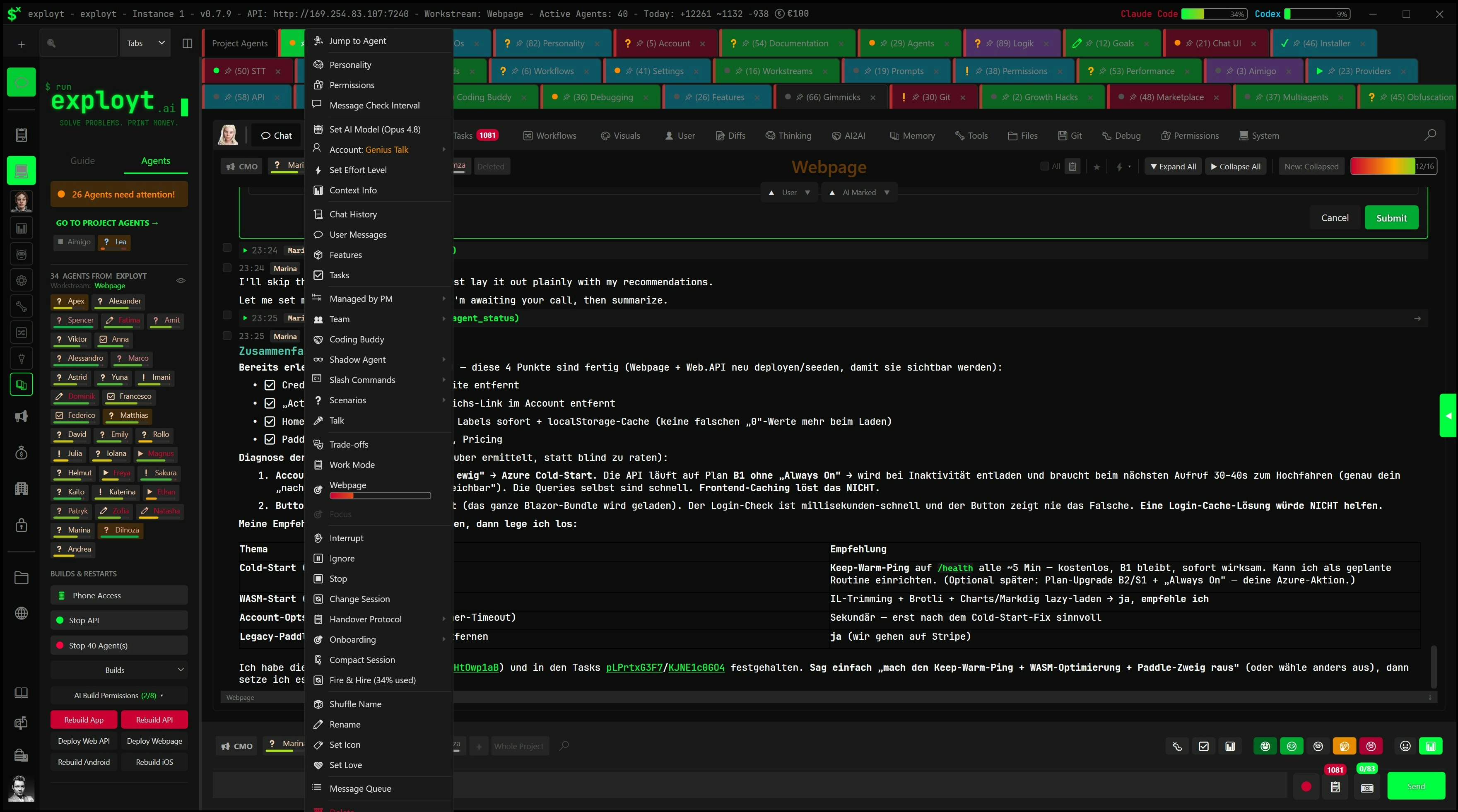Expand the Managed by PM submenu

(x=379, y=299)
